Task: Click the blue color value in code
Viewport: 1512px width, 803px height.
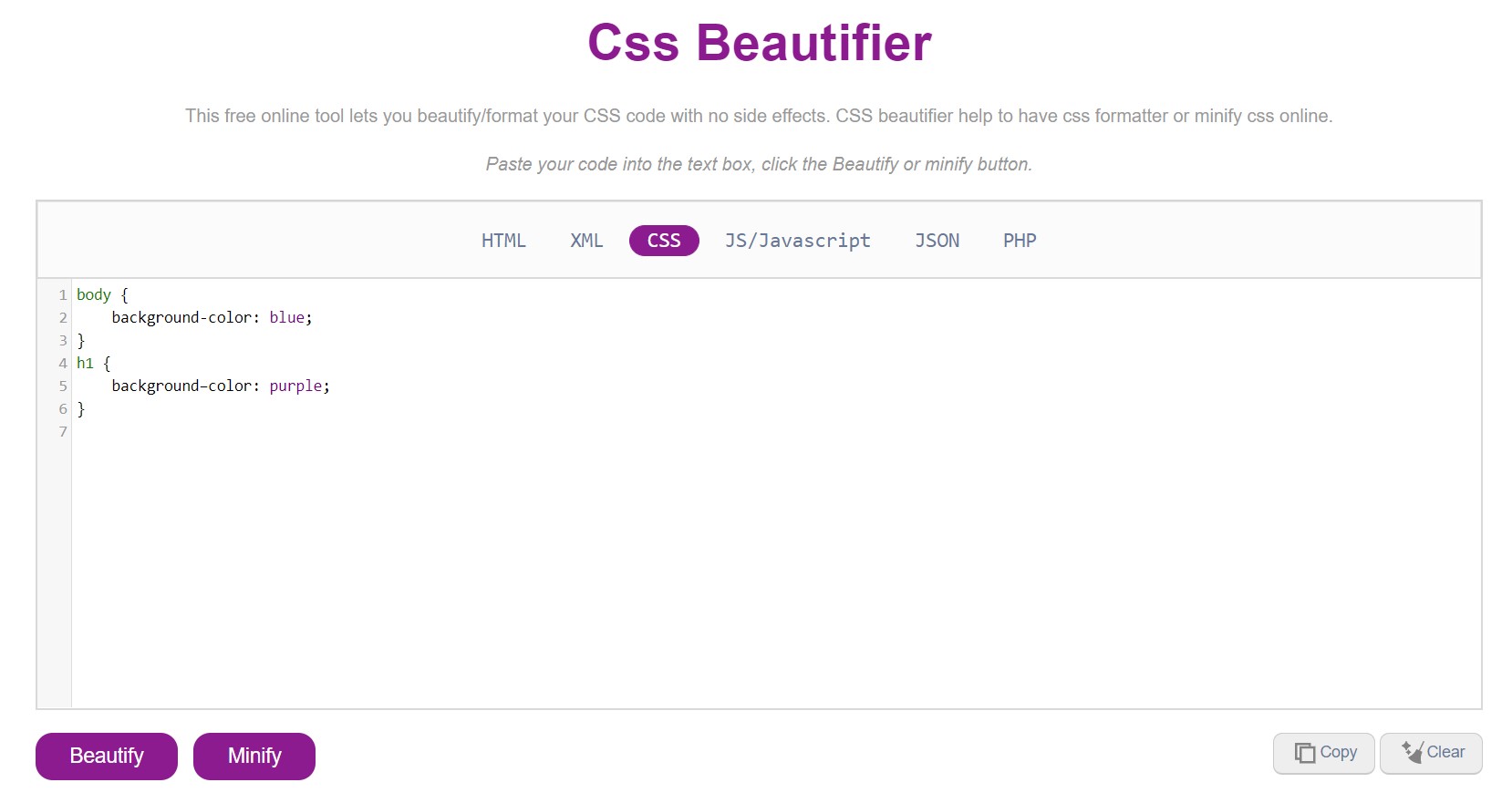Action: click(286, 318)
